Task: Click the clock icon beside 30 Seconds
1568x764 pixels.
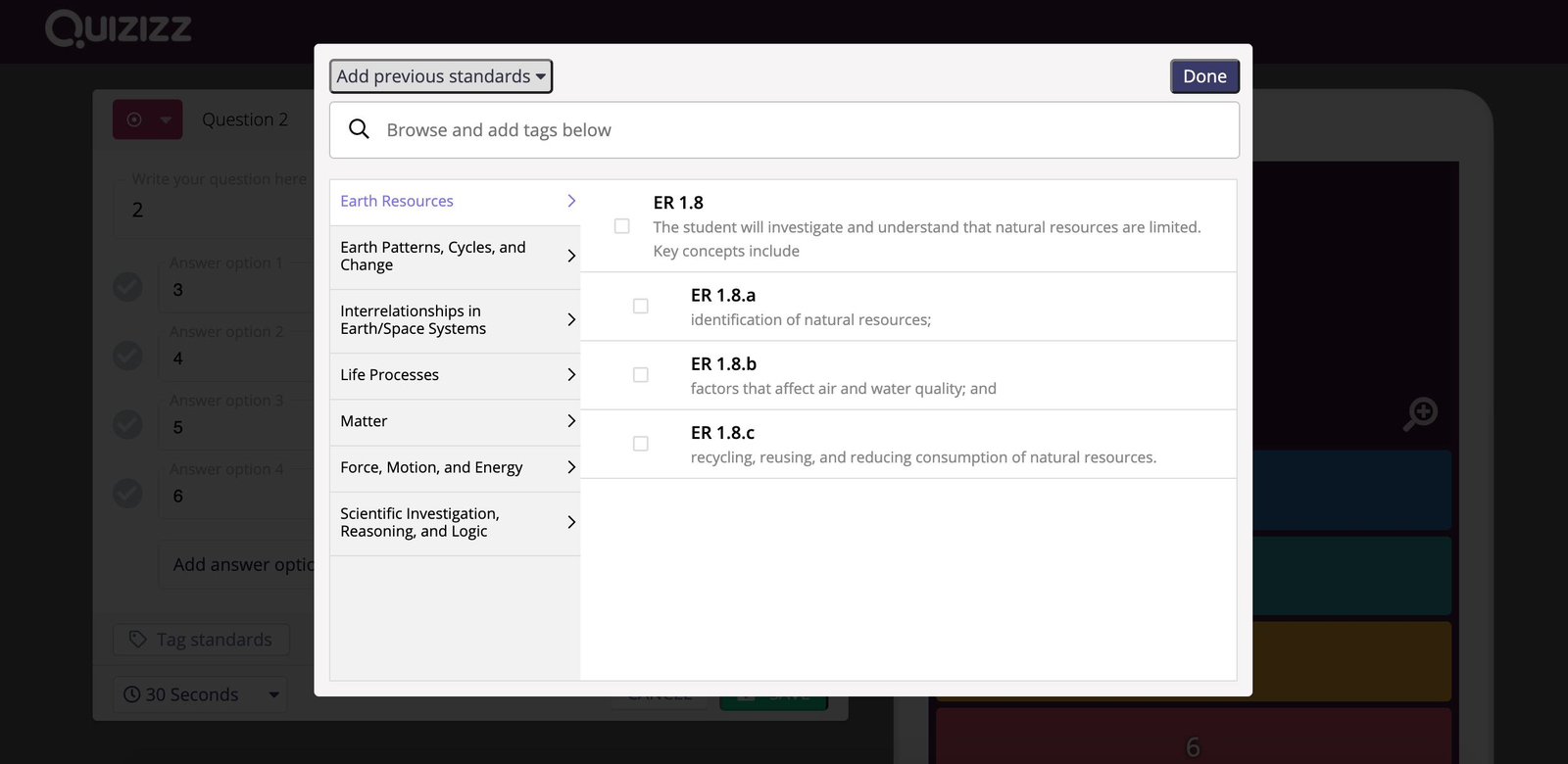Action: coord(132,694)
